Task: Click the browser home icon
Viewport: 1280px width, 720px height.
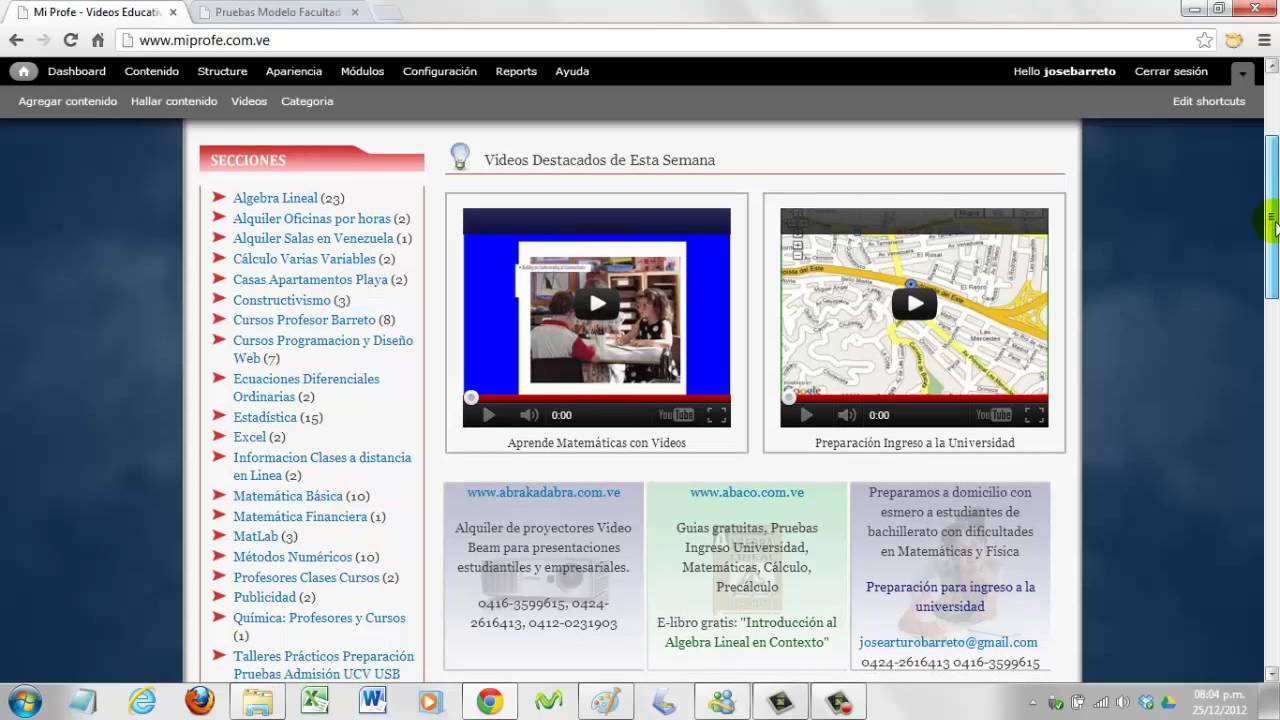Action: click(98, 40)
